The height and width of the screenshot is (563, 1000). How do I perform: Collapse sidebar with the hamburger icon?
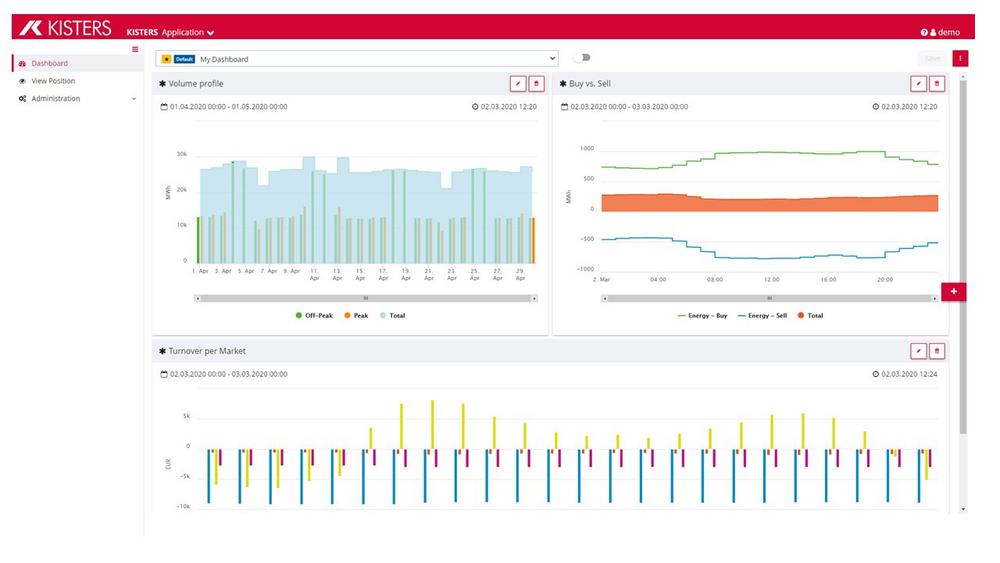tap(136, 49)
